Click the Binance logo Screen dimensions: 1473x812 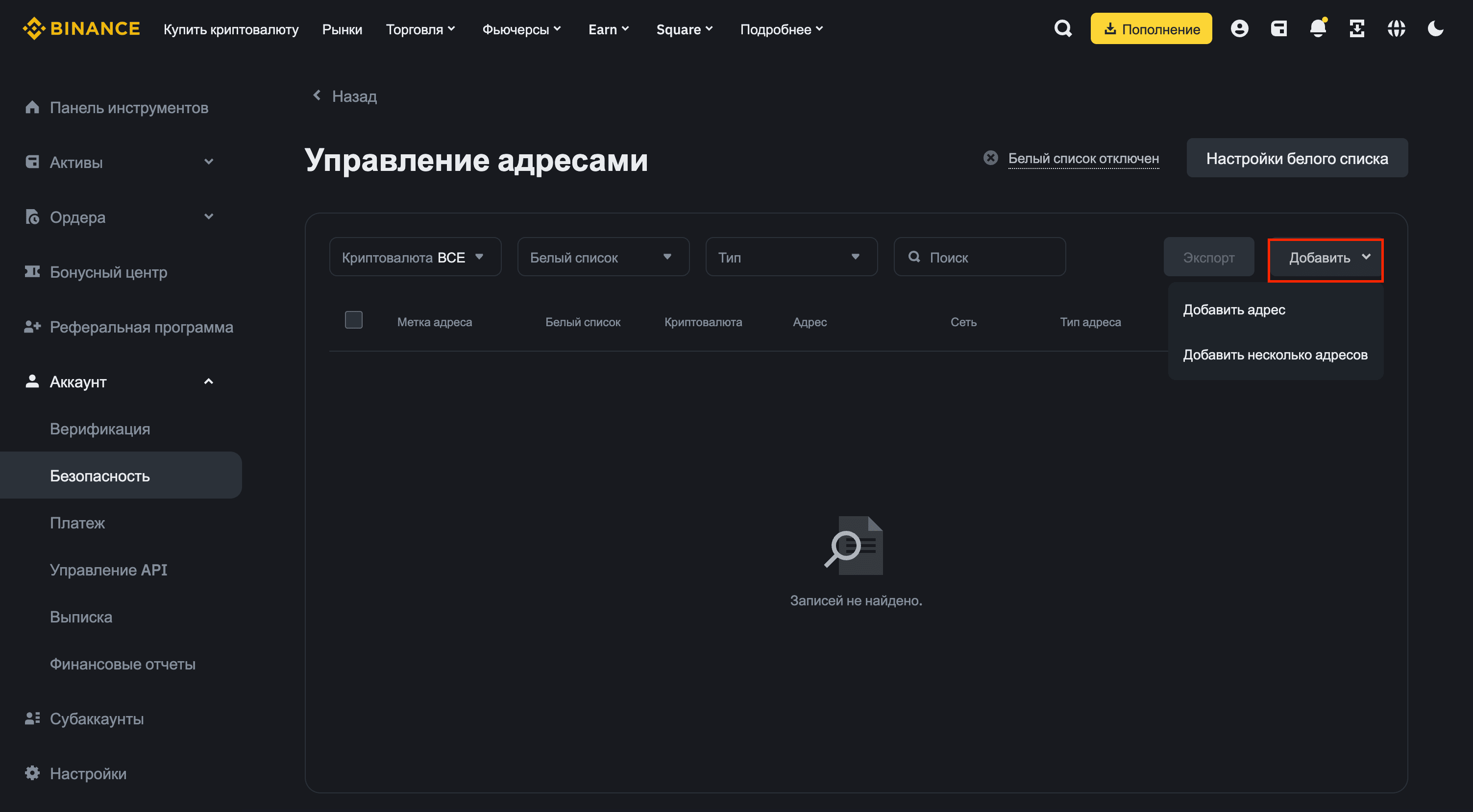pos(81,28)
